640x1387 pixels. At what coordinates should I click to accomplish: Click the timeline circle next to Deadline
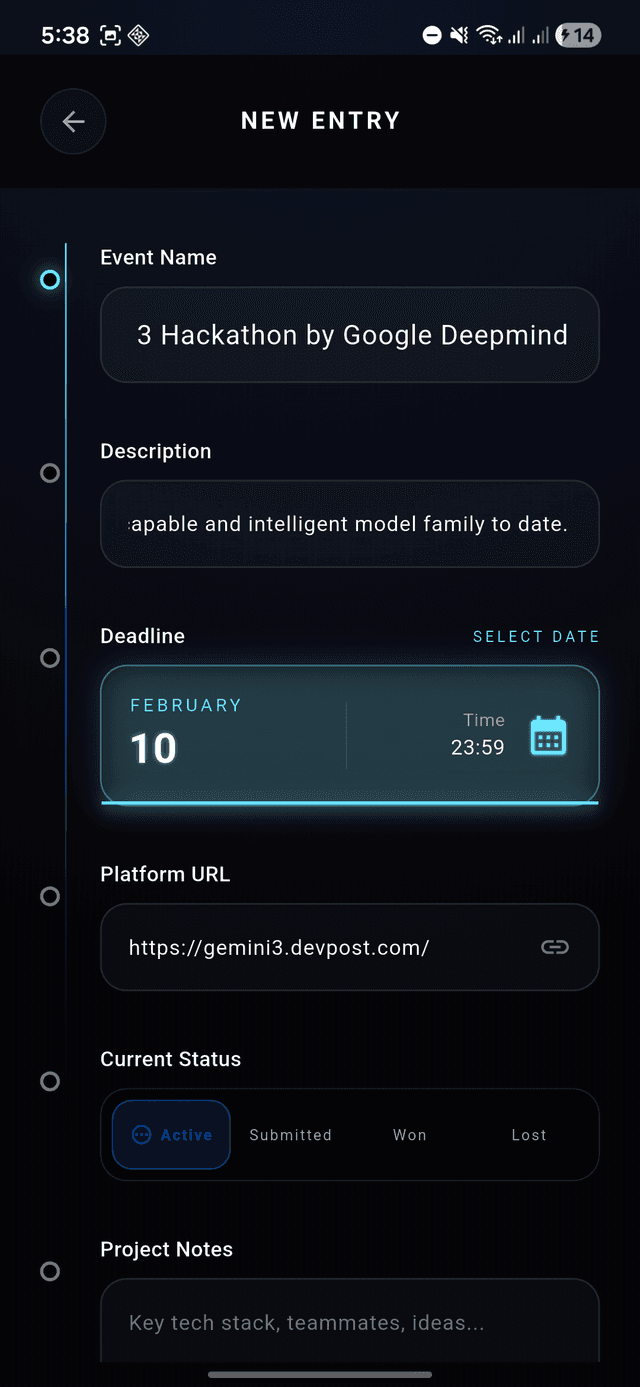coord(49,658)
